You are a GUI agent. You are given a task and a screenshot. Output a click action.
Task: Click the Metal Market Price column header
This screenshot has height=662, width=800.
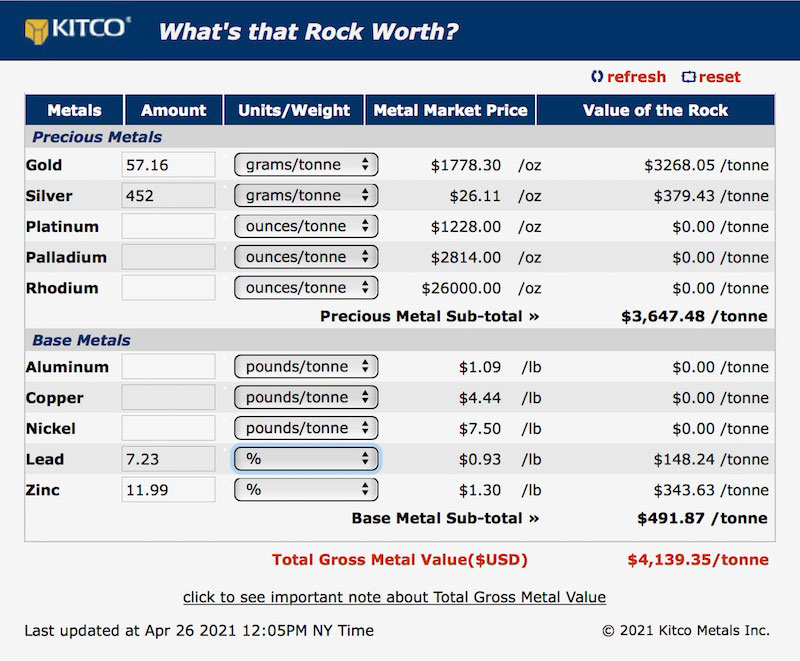click(450, 110)
